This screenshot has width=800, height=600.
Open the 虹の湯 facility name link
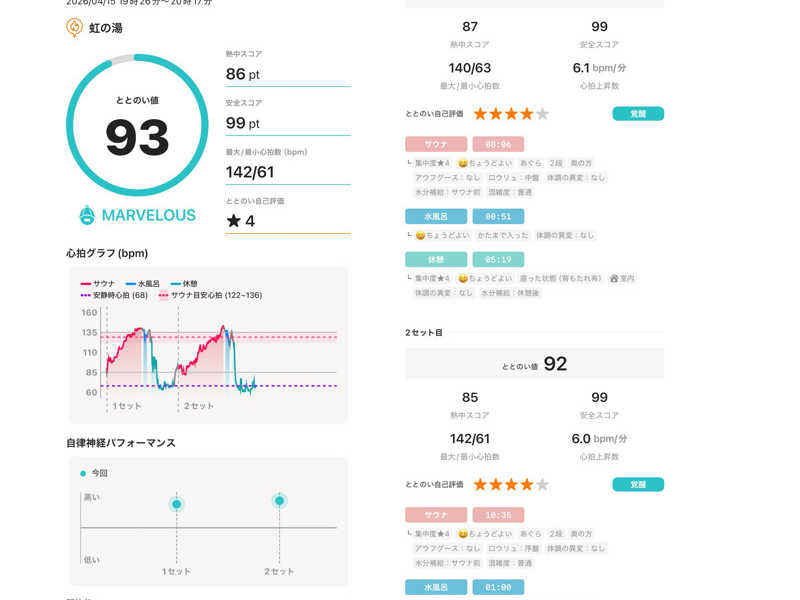click(105, 28)
